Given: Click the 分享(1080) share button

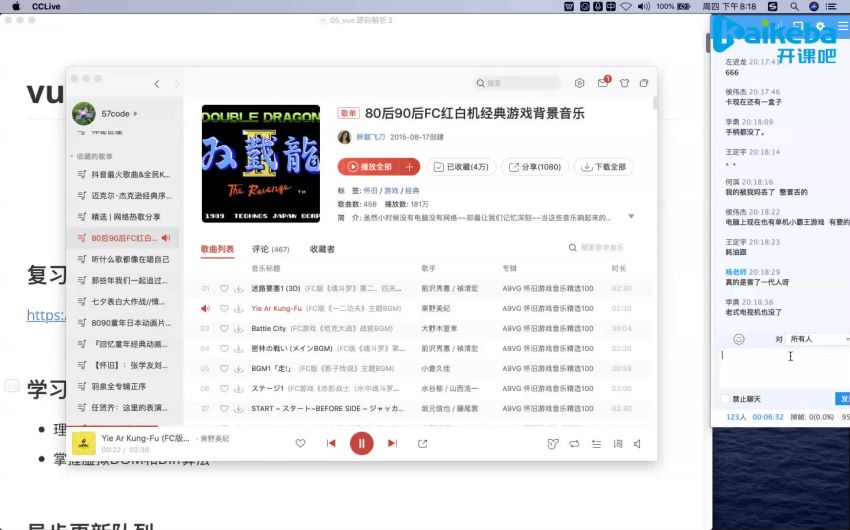Looking at the screenshot, I should (535, 167).
